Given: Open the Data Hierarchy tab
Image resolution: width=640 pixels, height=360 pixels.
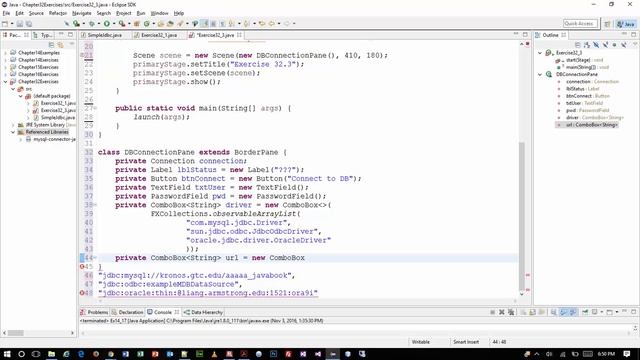Looking at the screenshot, I should (203, 312).
